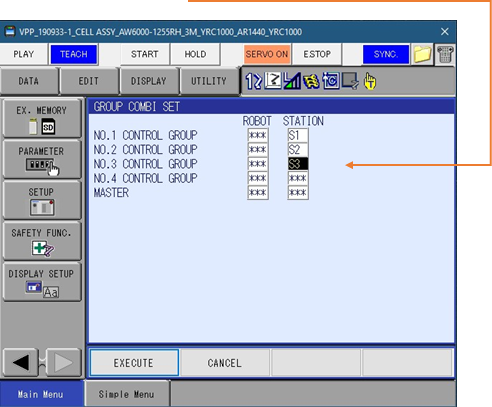492x407 pixels.
Task: Select the MASTER station field
Action: (298, 193)
